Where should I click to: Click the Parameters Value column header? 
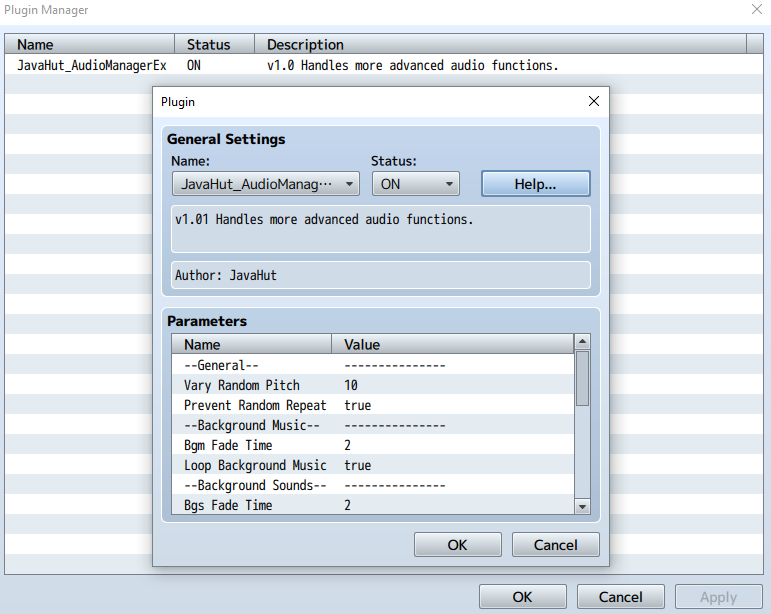[x=452, y=344]
